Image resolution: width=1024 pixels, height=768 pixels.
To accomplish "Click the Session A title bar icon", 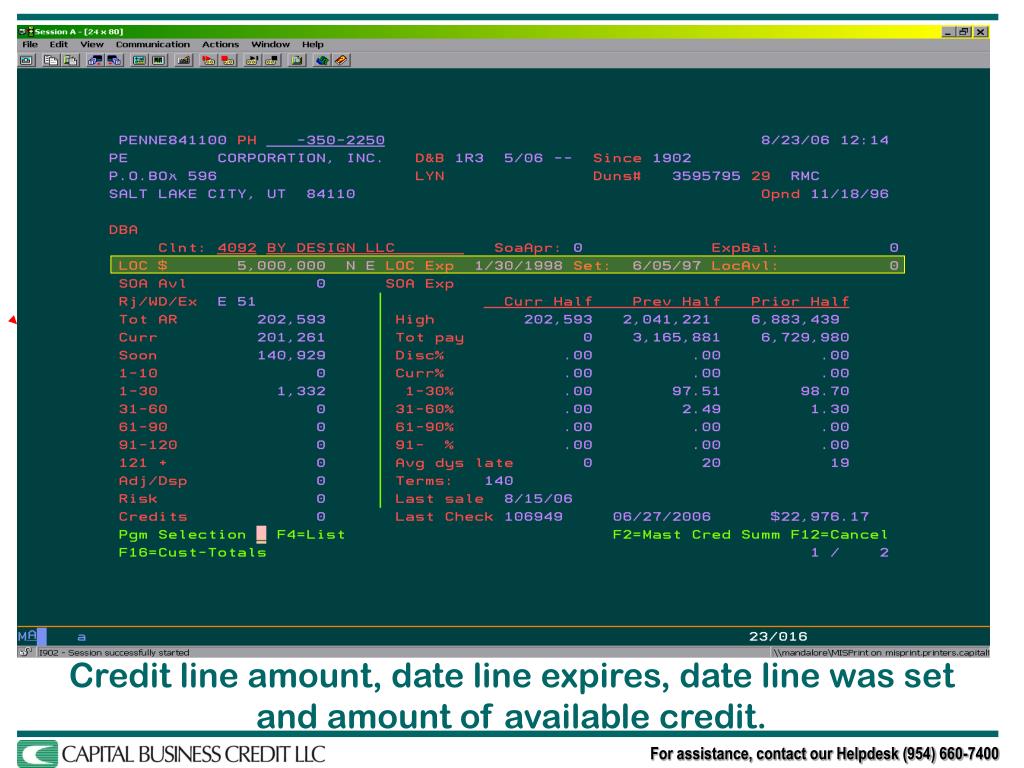I will coord(25,31).
